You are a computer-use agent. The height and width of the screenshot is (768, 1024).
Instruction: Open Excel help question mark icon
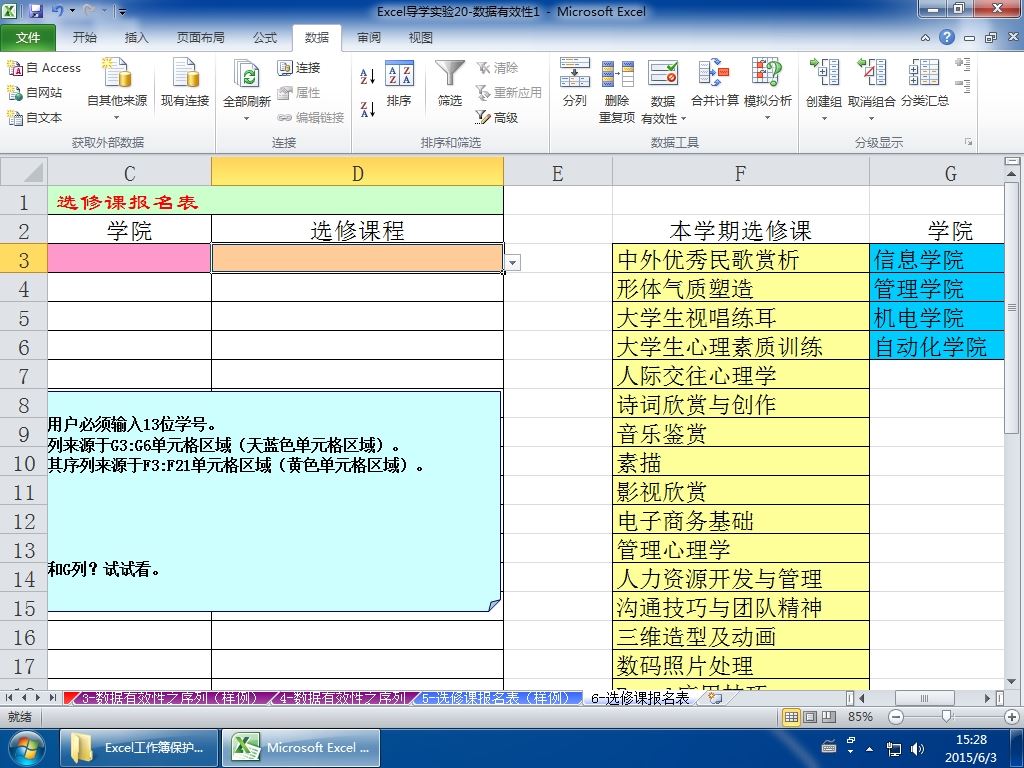[x=947, y=37]
